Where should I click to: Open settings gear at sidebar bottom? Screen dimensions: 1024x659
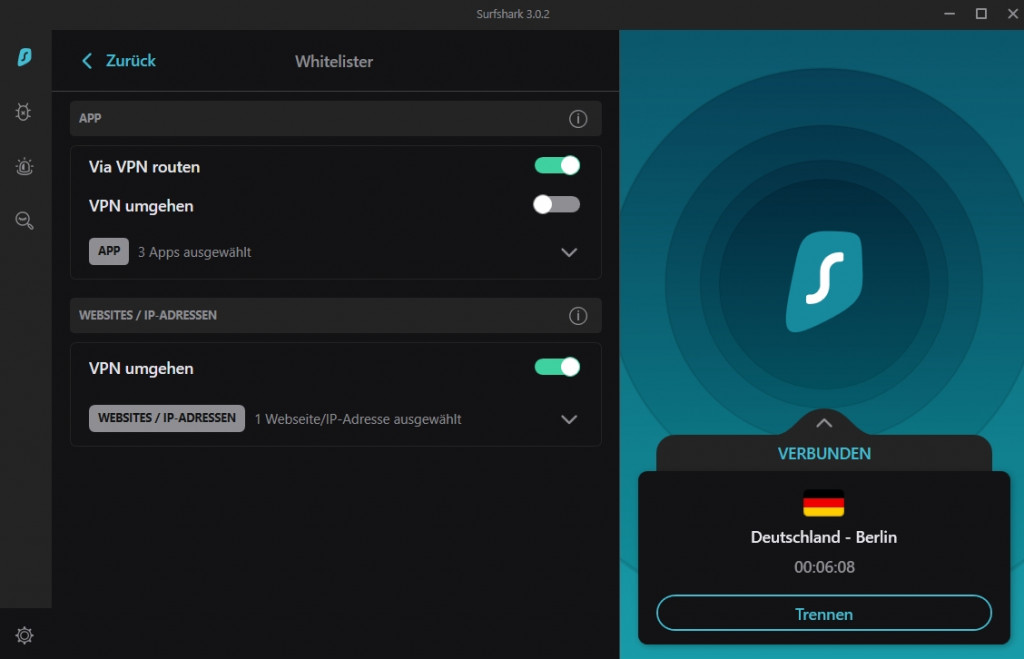[24, 635]
